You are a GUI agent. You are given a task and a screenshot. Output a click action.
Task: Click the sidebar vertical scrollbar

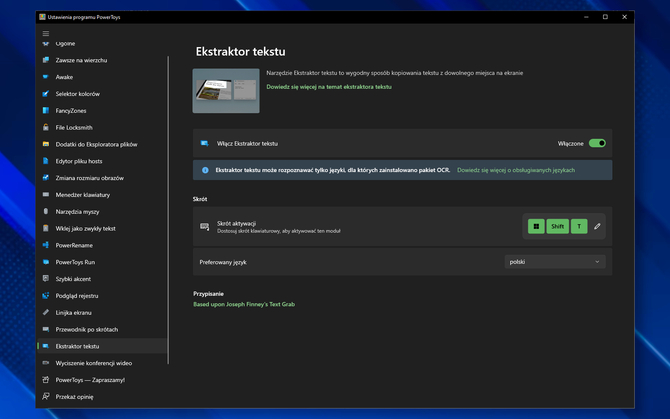(x=168, y=210)
